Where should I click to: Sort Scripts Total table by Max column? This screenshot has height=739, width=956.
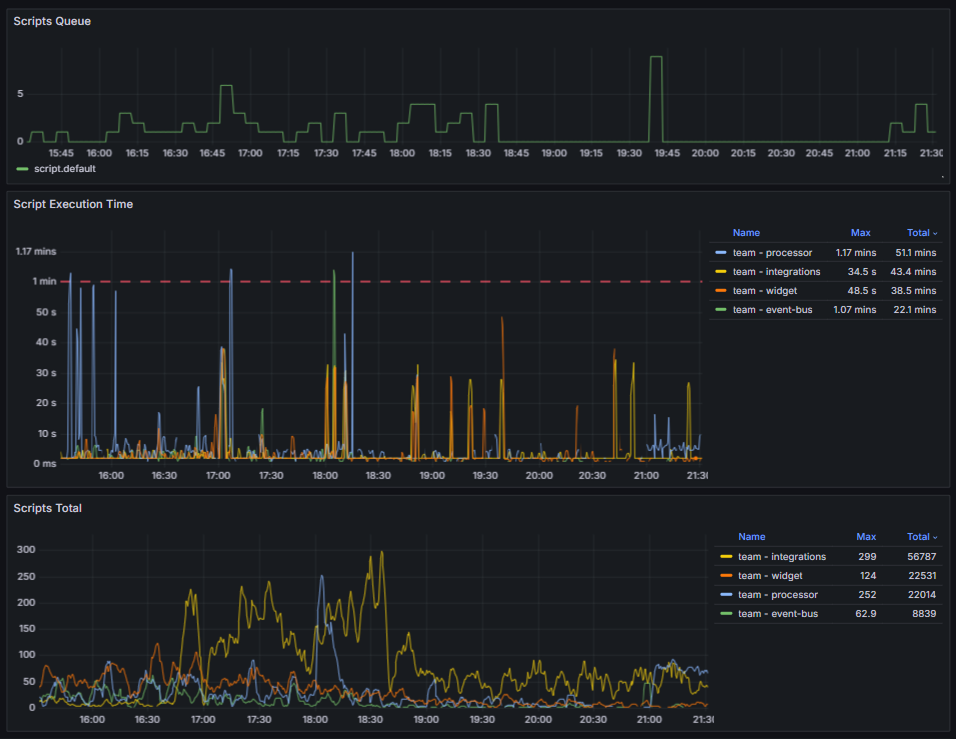(x=866, y=536)
